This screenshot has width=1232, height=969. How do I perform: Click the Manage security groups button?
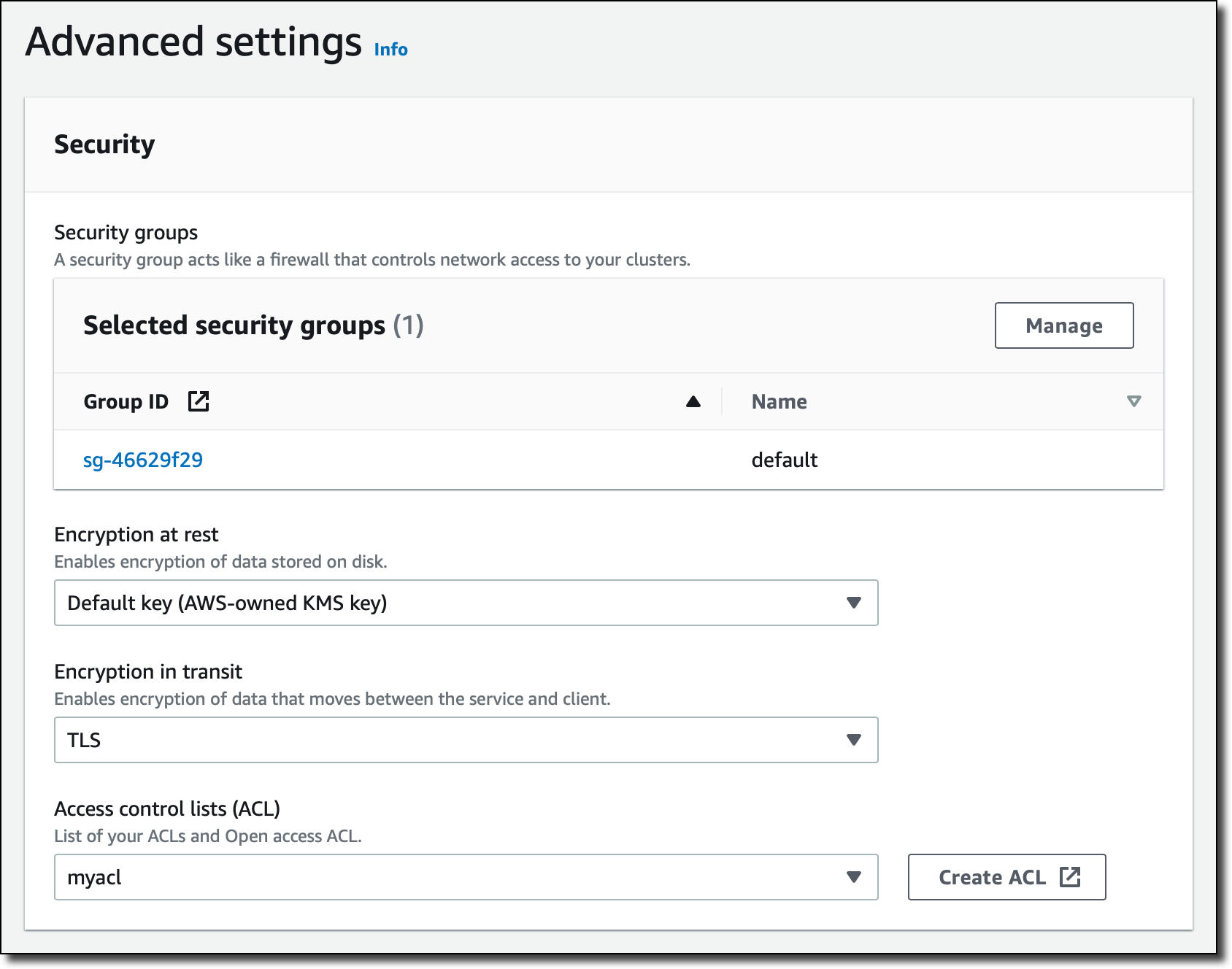[x=1063, y=325]
